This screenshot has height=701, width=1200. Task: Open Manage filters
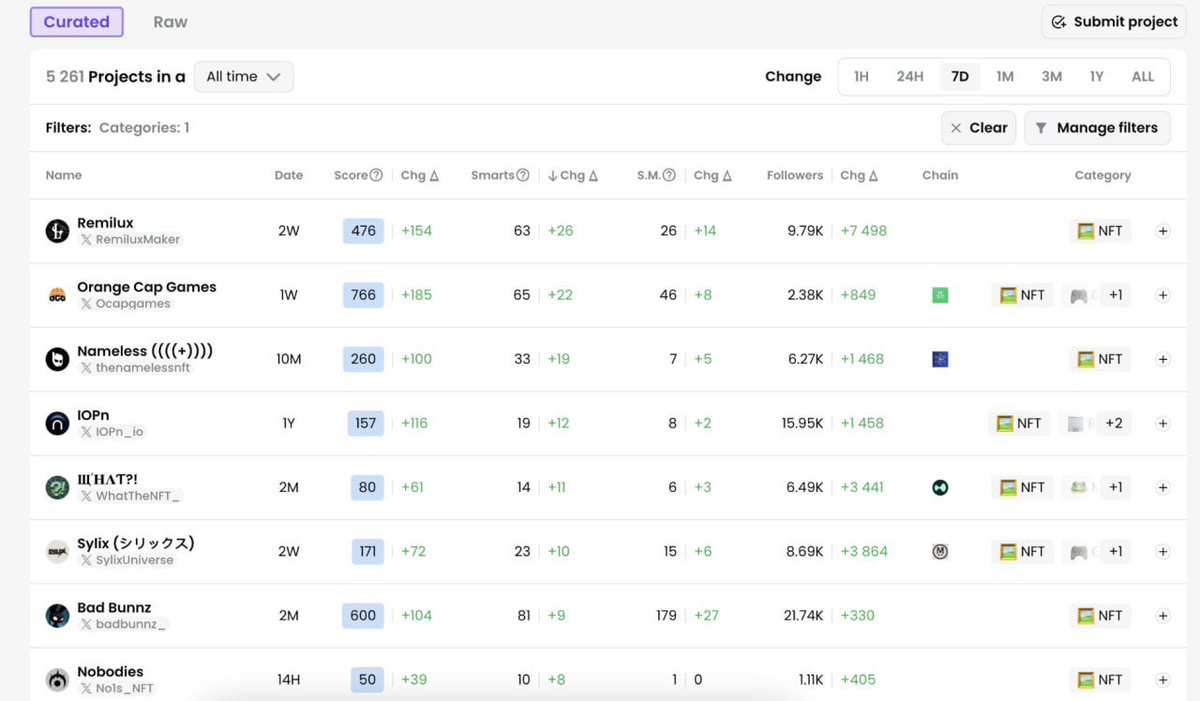[1097, 128]
